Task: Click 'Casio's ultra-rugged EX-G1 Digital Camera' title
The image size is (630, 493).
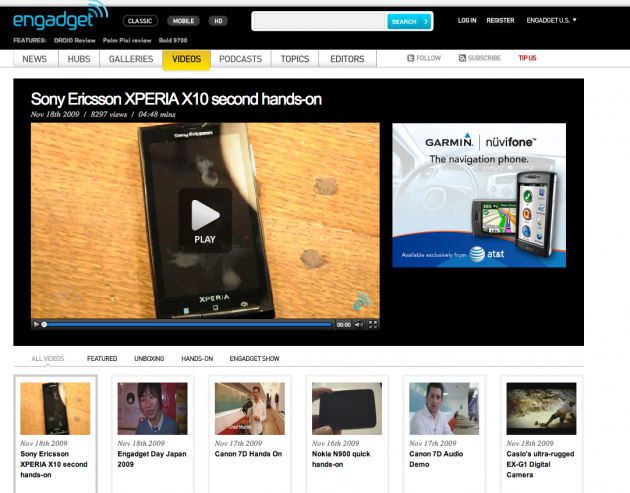Action: pos(540,464)
